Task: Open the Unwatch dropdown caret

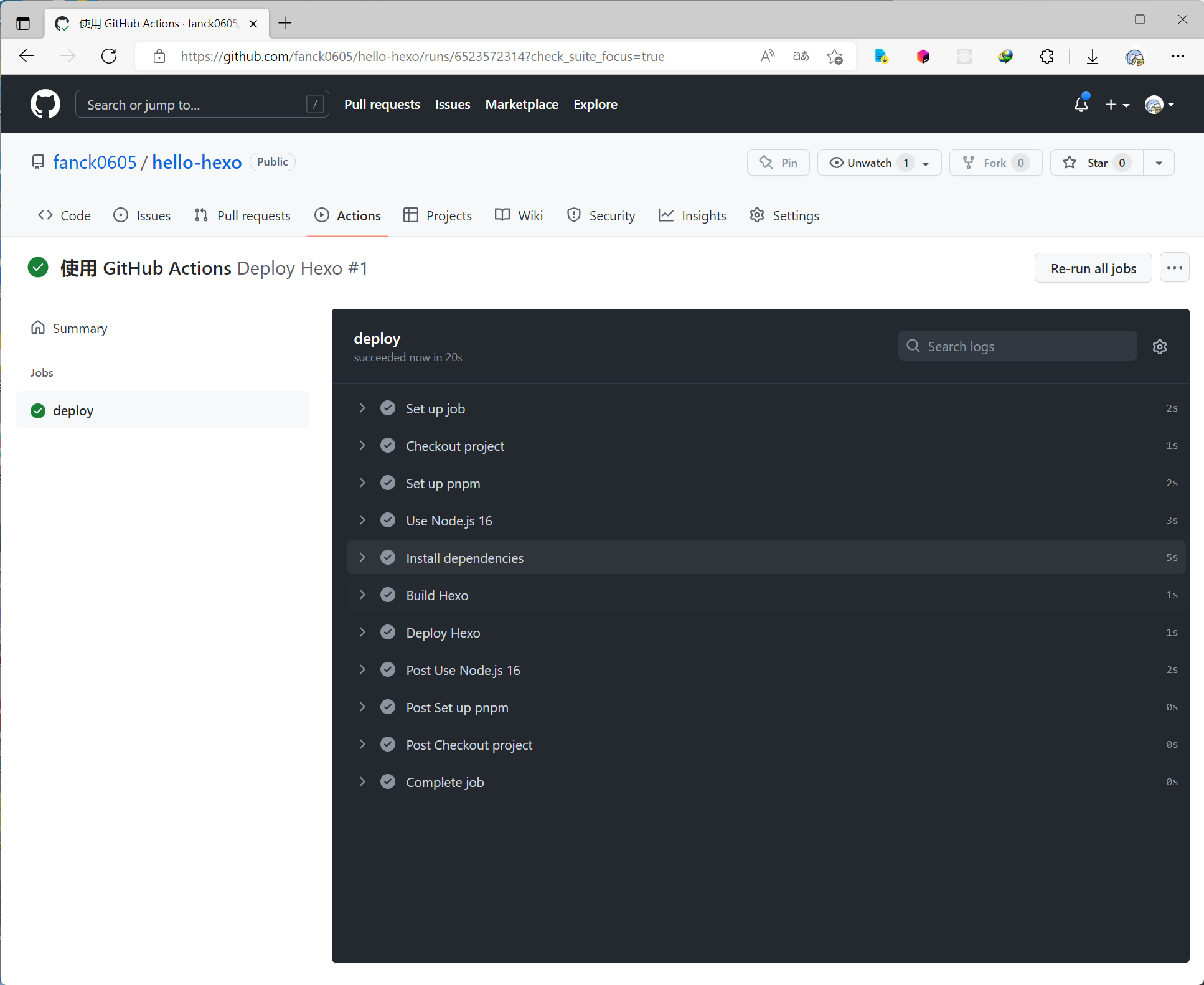Action: point(926,163)
